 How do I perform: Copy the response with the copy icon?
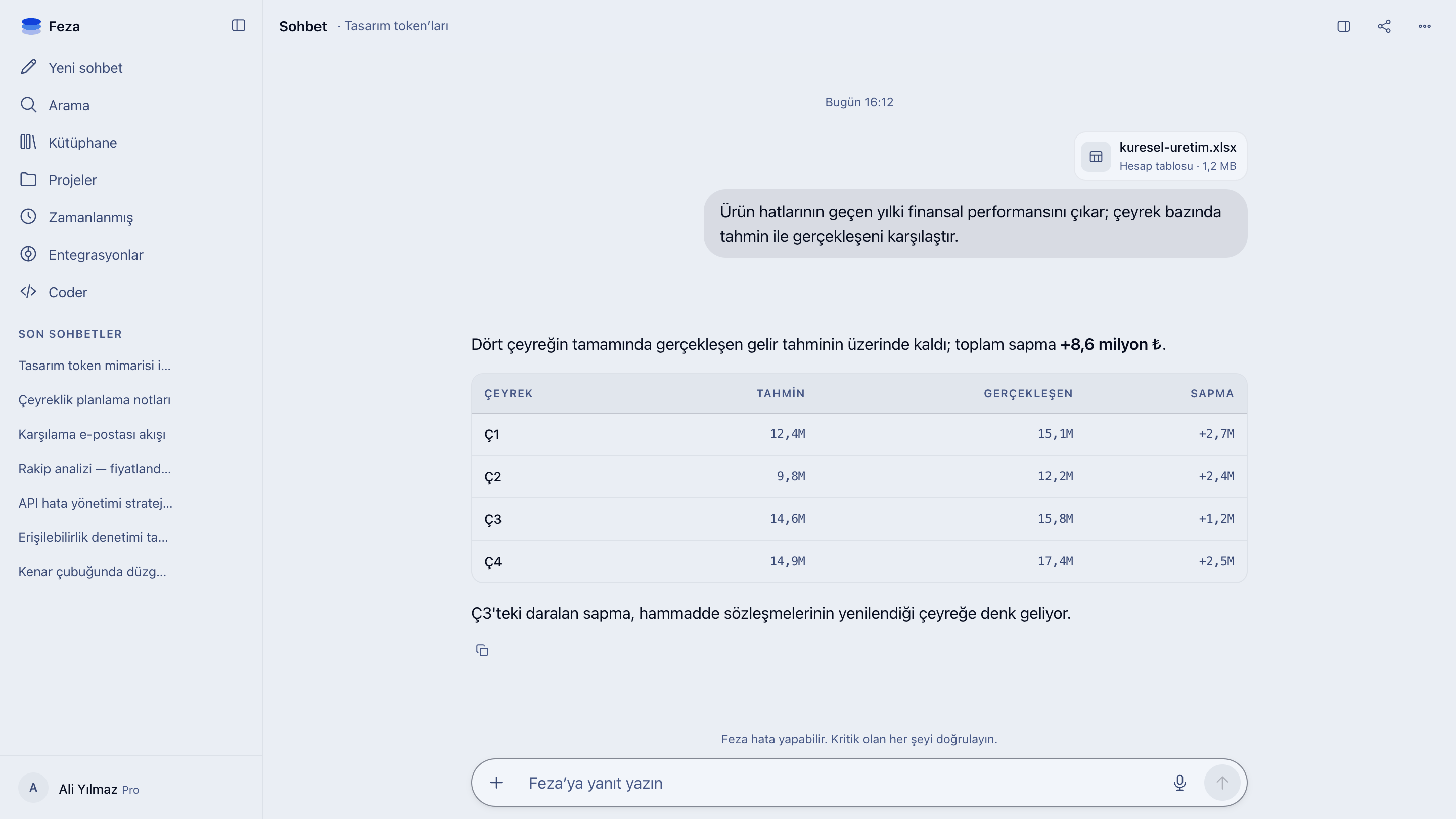[x=482, y=650]
